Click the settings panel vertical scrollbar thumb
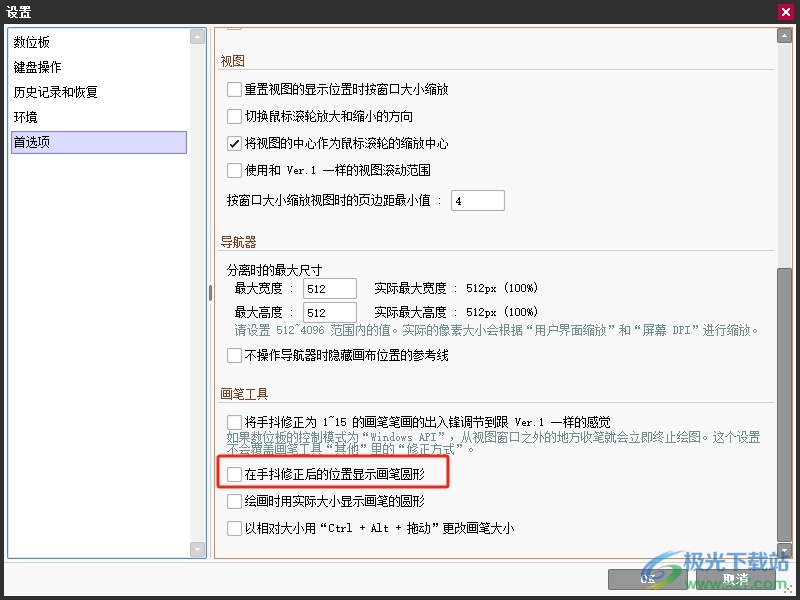800x600 pixels. click(784, 405)
